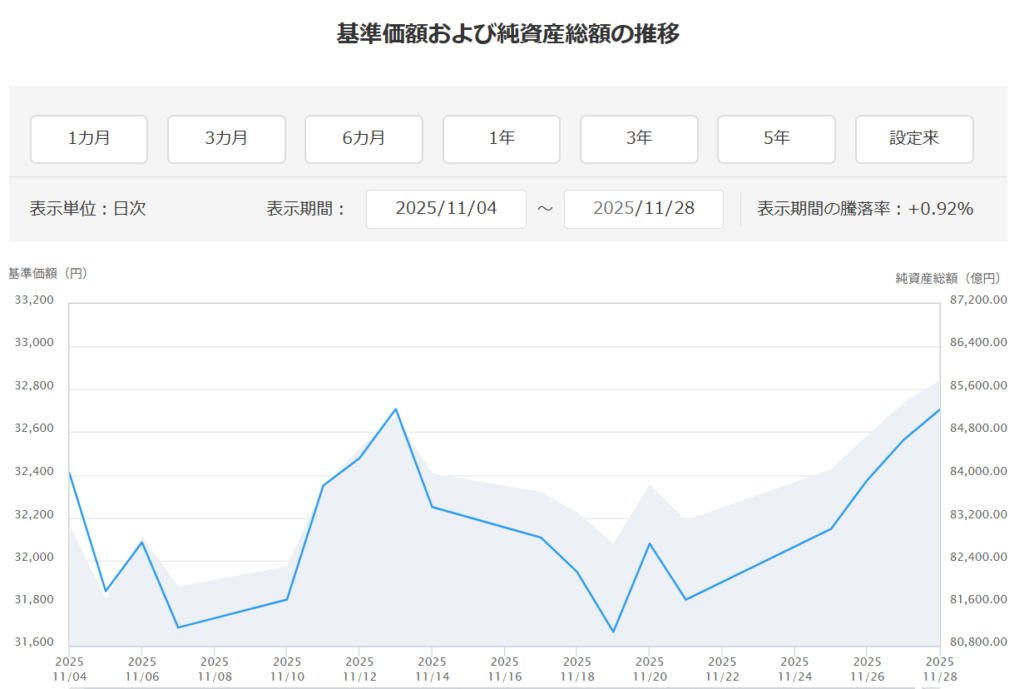Set chart range to 3年
Viewport: 1024px width, 689px height.
639,139
